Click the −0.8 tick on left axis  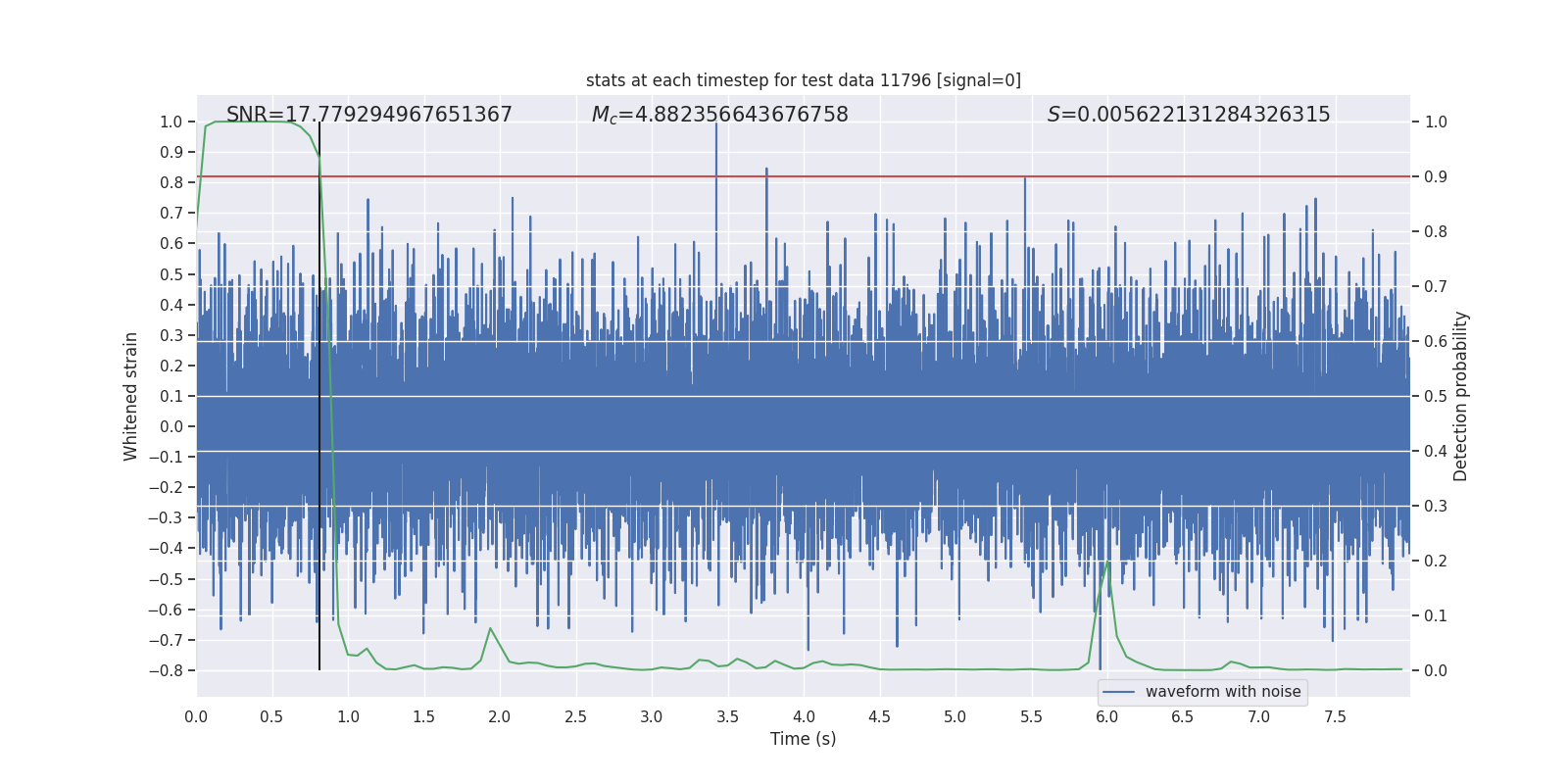171,670
